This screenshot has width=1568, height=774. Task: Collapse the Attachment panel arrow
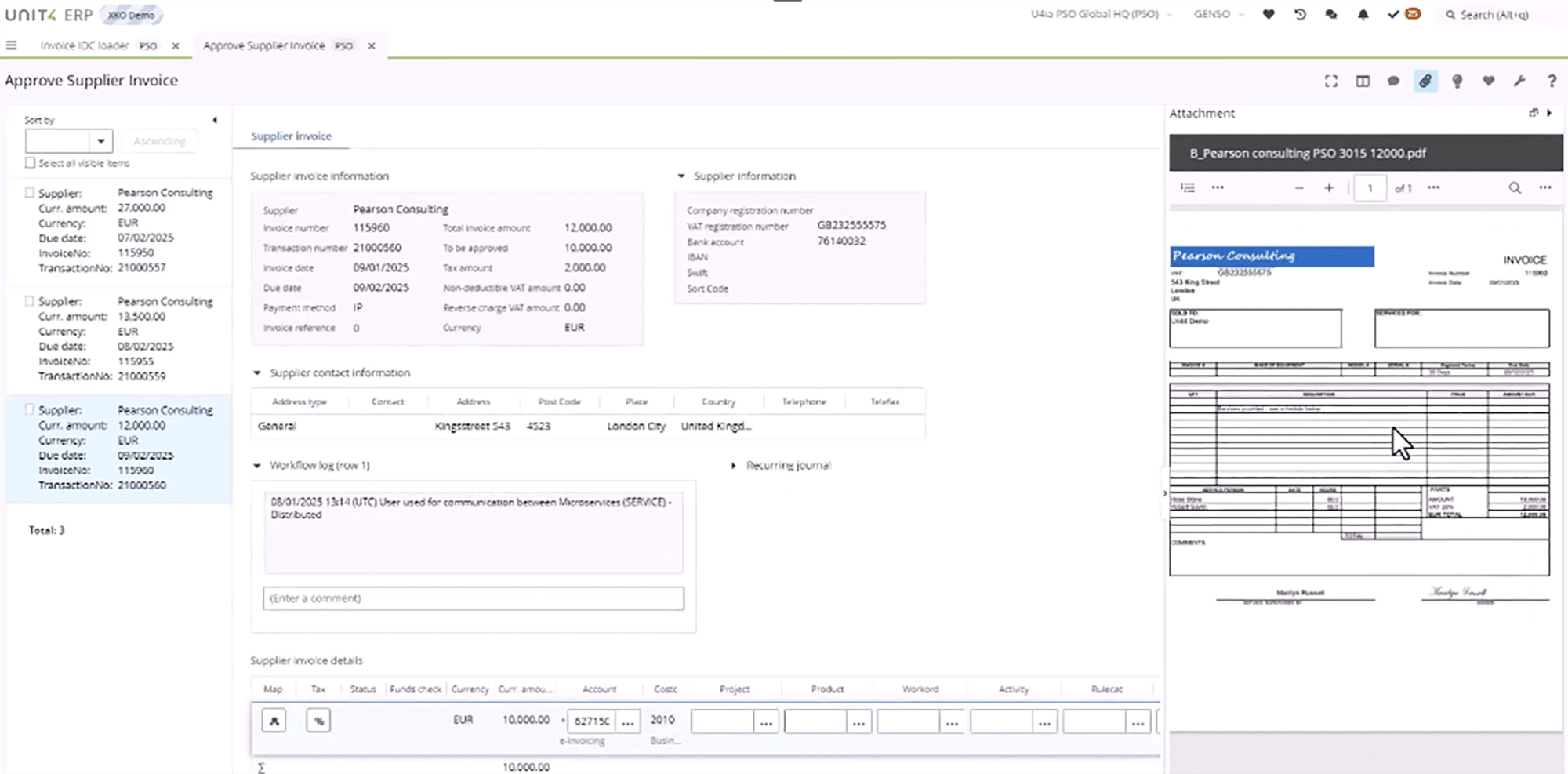(x=1549, y=113)
